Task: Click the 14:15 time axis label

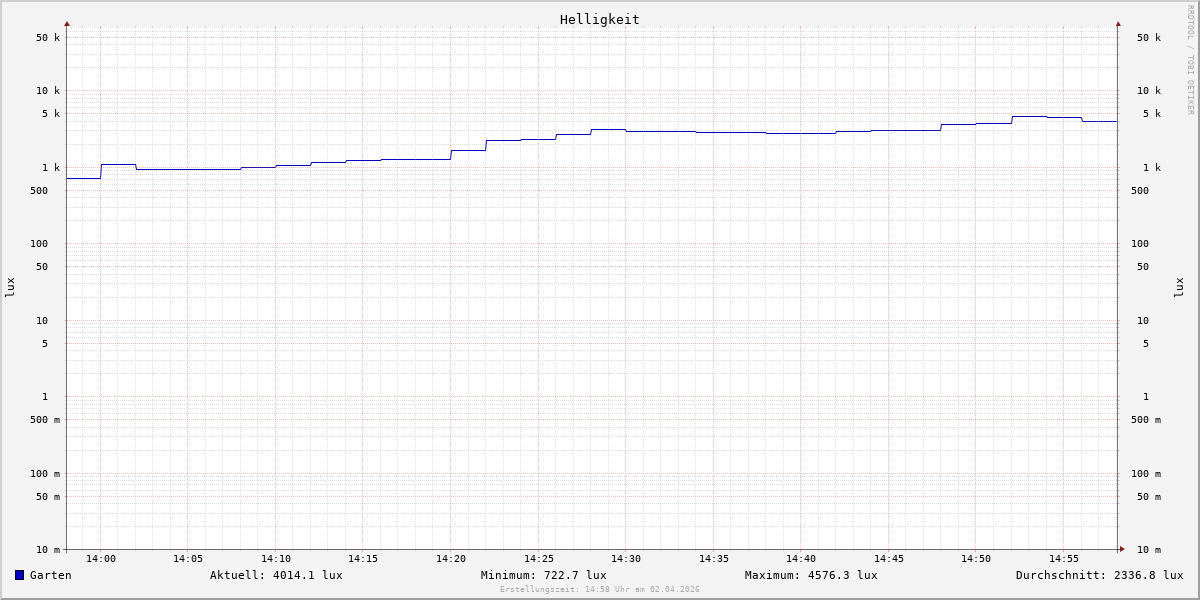Action: pyautogui.click(x=363, y=559)
